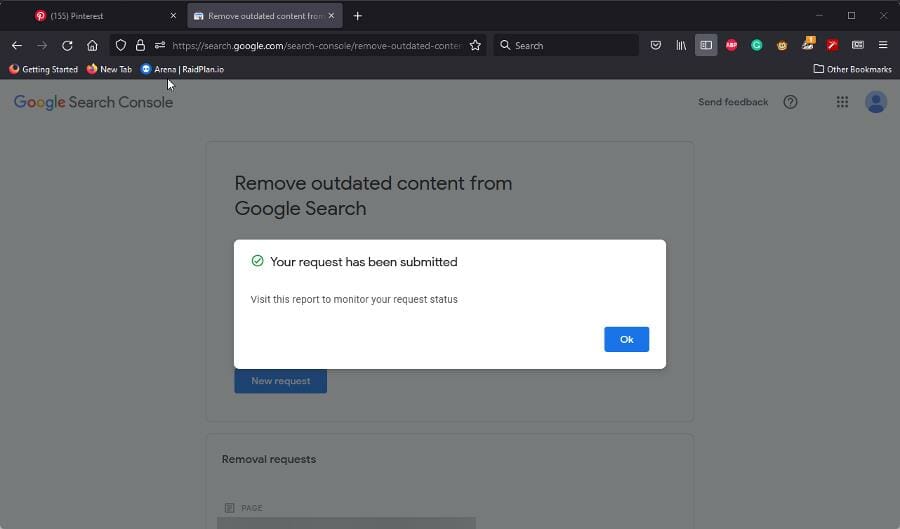The image size is (900, 529).
Task: Open the Arena | RaidPlan.io bookmark
Action: tap(182, 69)
